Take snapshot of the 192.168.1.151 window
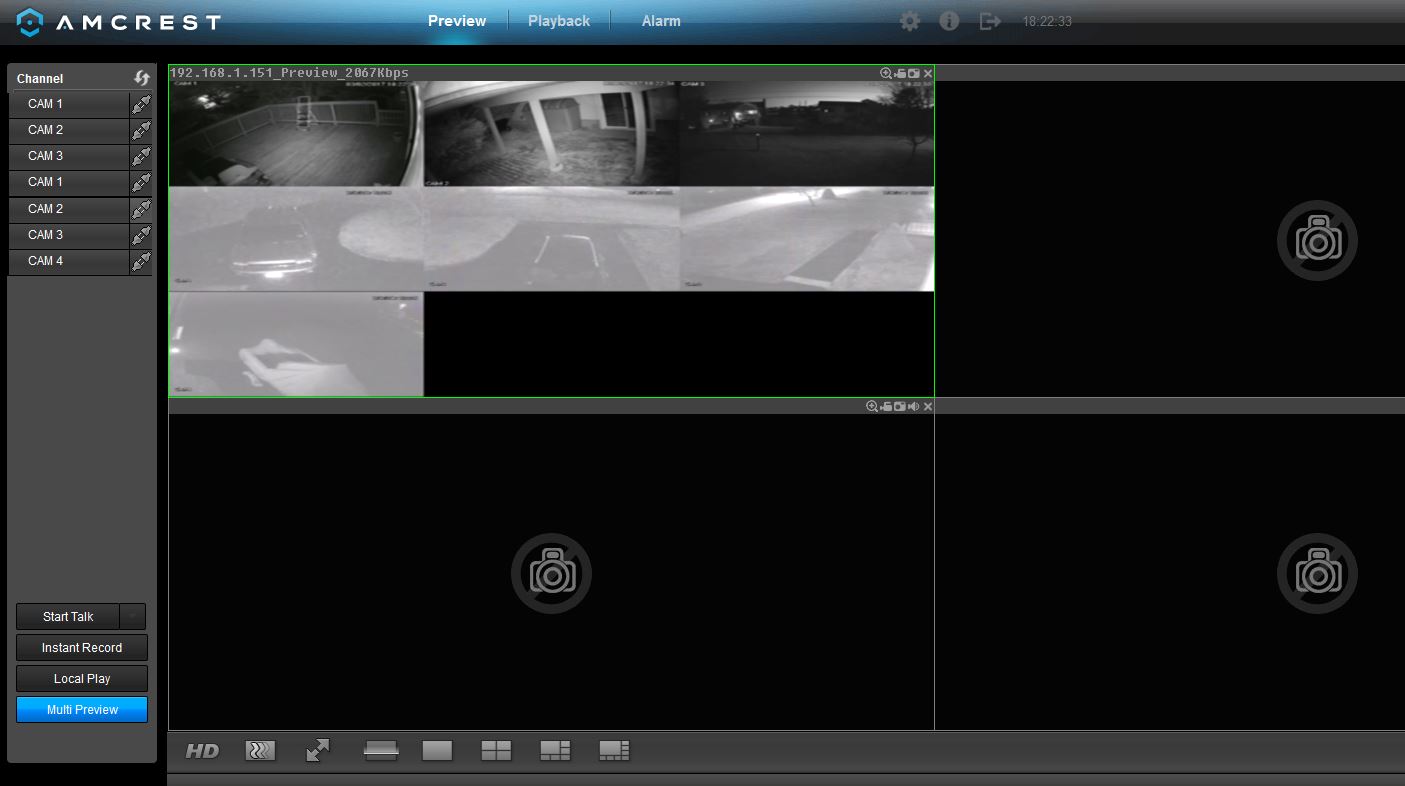Image resolution: width=1405 pixels, height=786 pixels. click(x=913, y=73)
